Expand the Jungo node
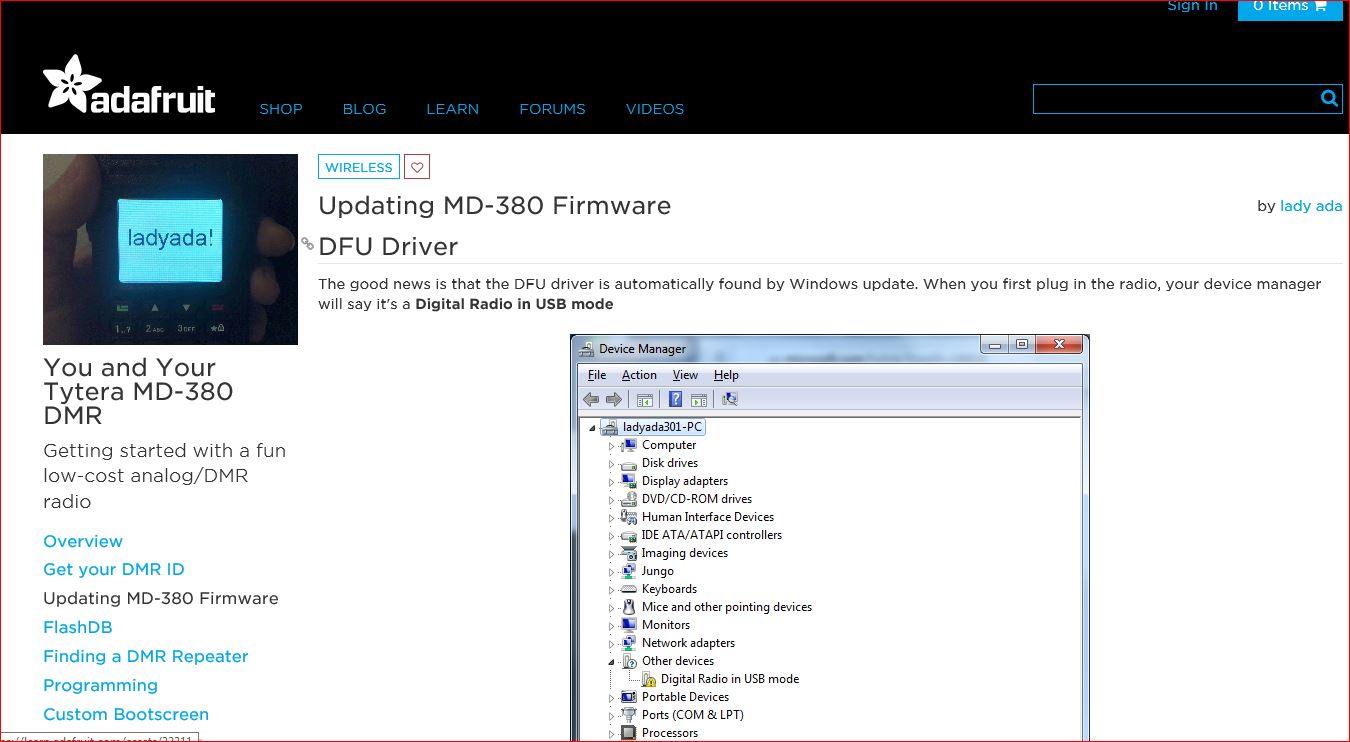Screen dimensions: 1350x742 pyautogui.click(x=612, y=572)
